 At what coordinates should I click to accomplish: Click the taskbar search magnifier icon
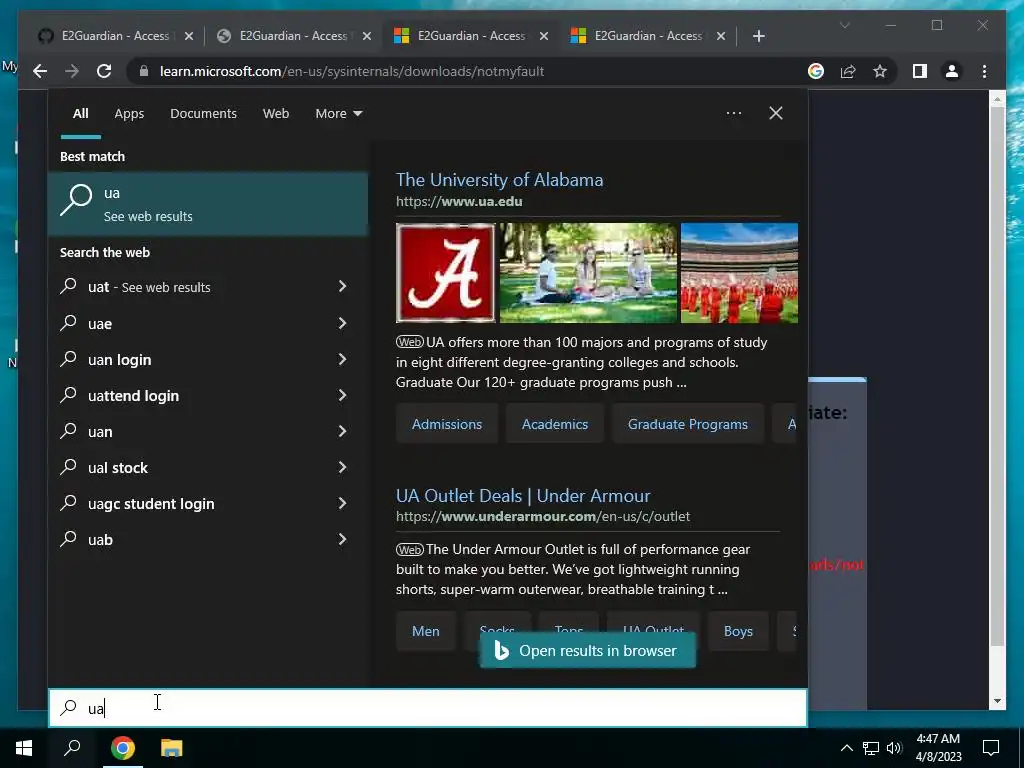(72, 748)
